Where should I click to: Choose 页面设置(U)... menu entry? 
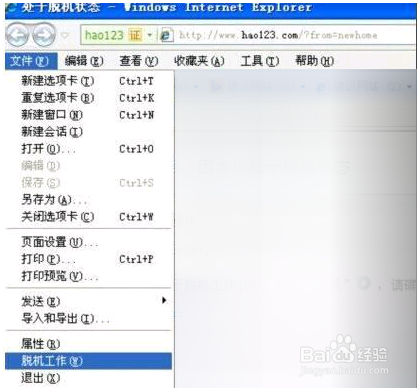89,242
